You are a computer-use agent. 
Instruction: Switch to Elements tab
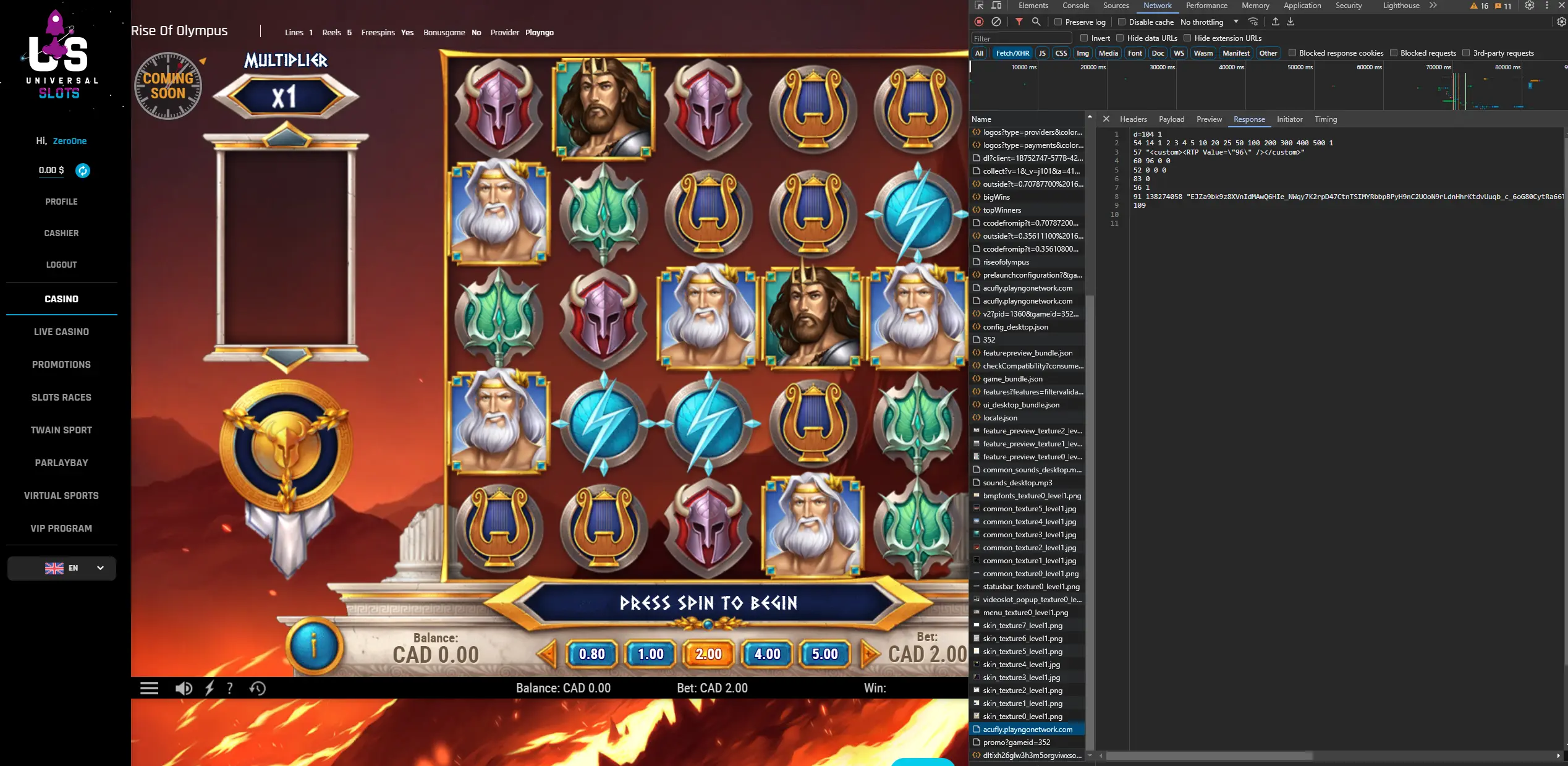pos(1033,6)
